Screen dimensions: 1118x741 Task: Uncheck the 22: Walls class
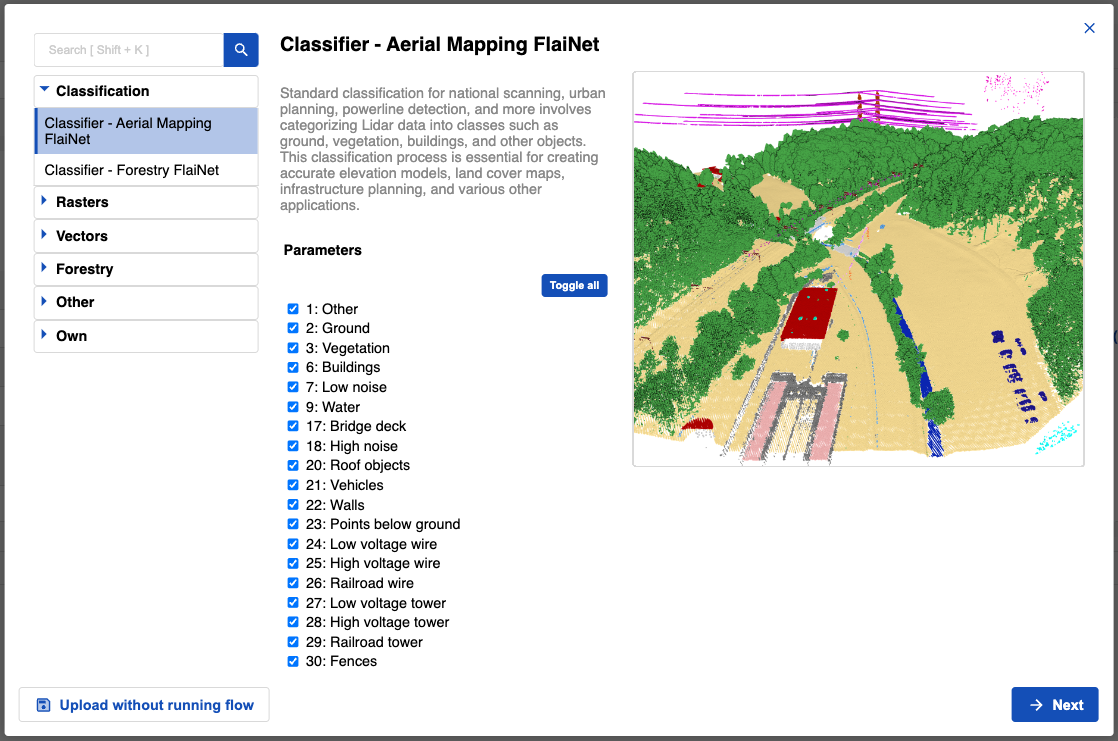pyautogui.click(x=293, y=505)
